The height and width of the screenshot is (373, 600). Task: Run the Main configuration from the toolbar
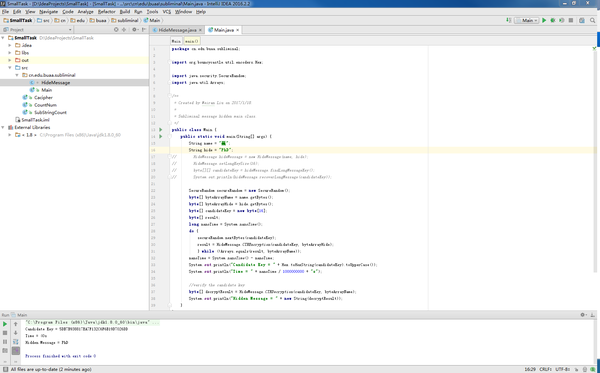[x=544, y=20]
